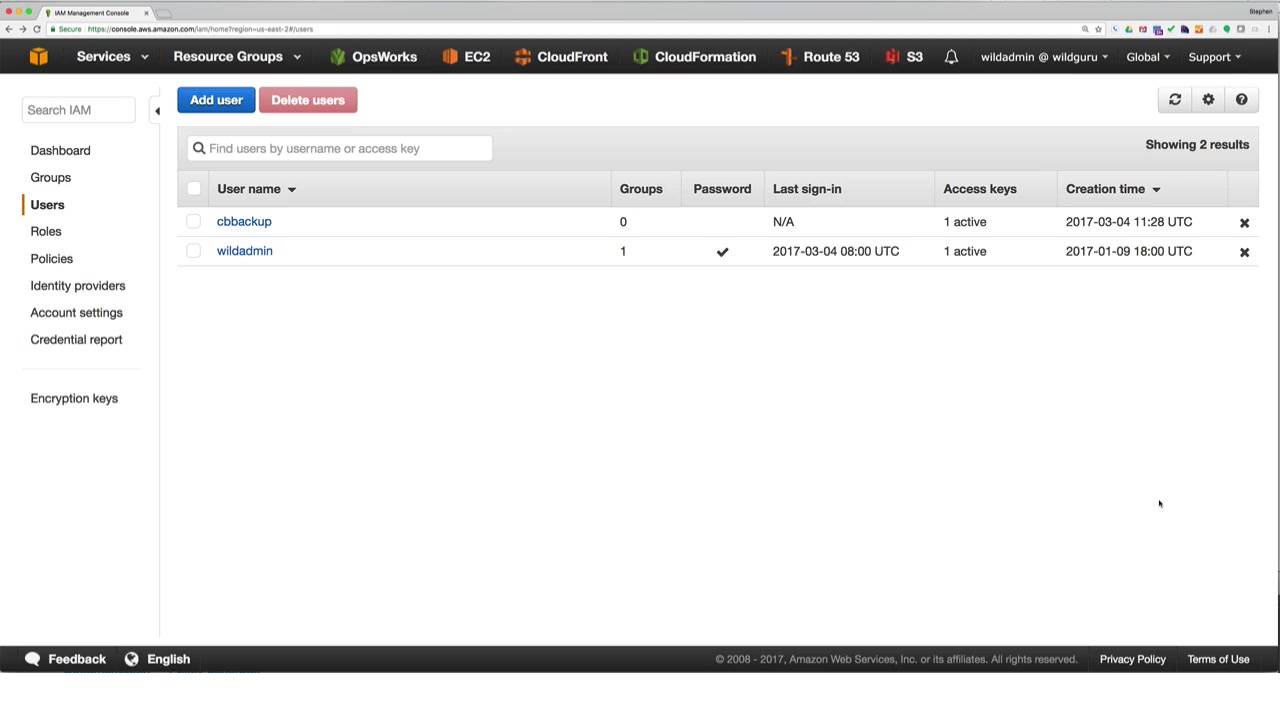Delete the cbbackup user via X icon
Screen dimensions: 1280x720
pyautogui.click(x=1244, y=223)
